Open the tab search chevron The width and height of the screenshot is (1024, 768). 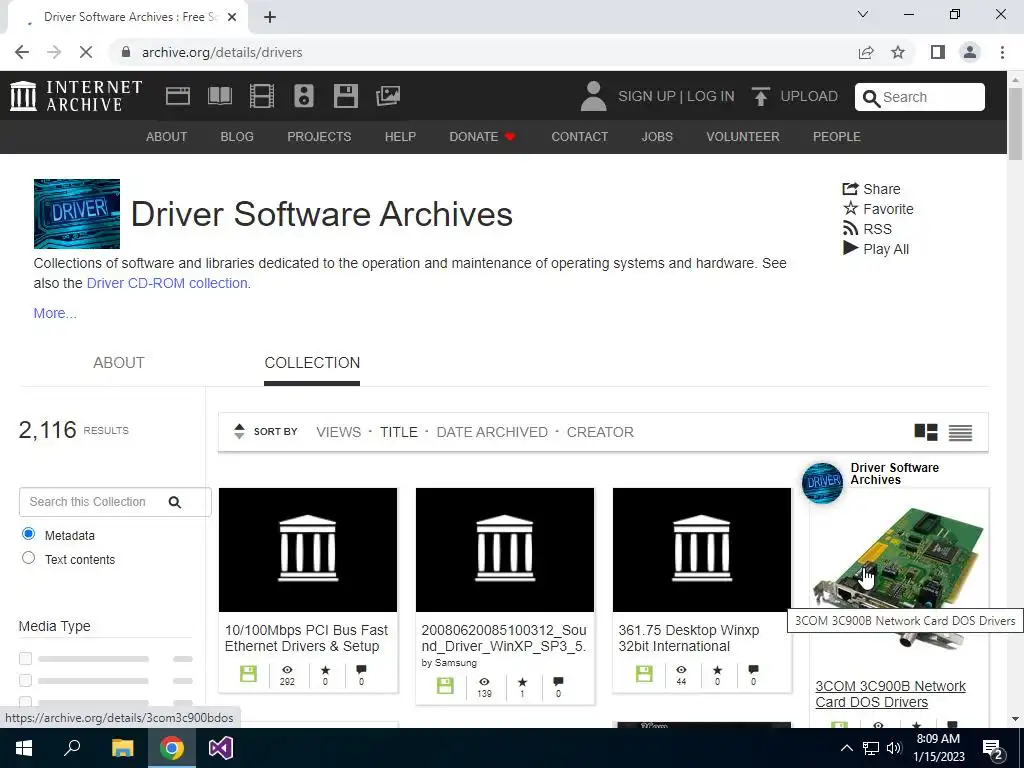point(863,14)
